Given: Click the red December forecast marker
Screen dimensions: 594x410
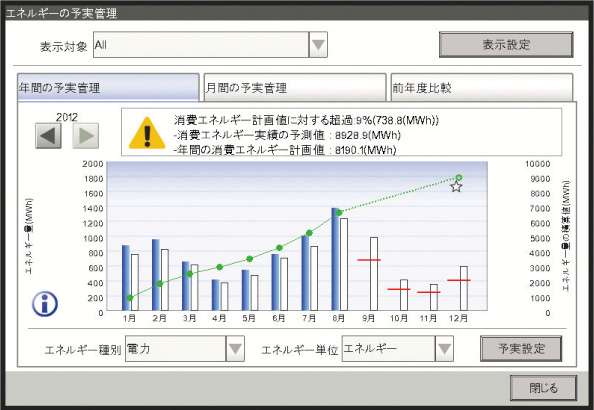Looking at the screenshot, I should tap(459, 280).
